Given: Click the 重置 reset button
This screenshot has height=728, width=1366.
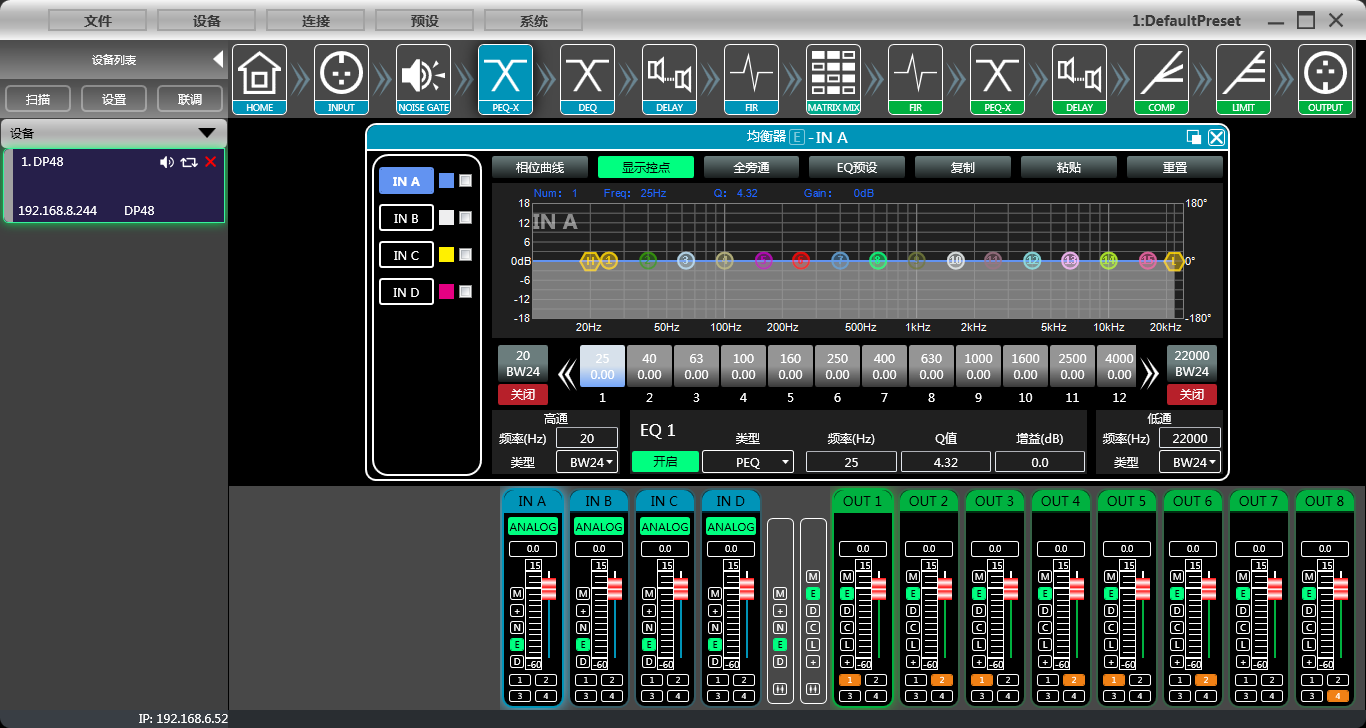Looking at the screenshot, I should click(1175, 168).
